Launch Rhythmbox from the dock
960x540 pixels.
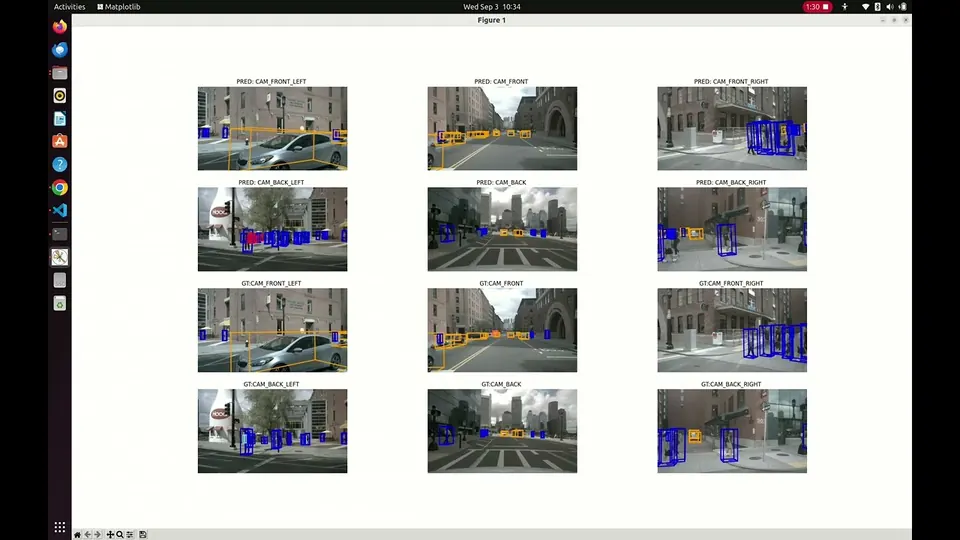tap(59, 96)
